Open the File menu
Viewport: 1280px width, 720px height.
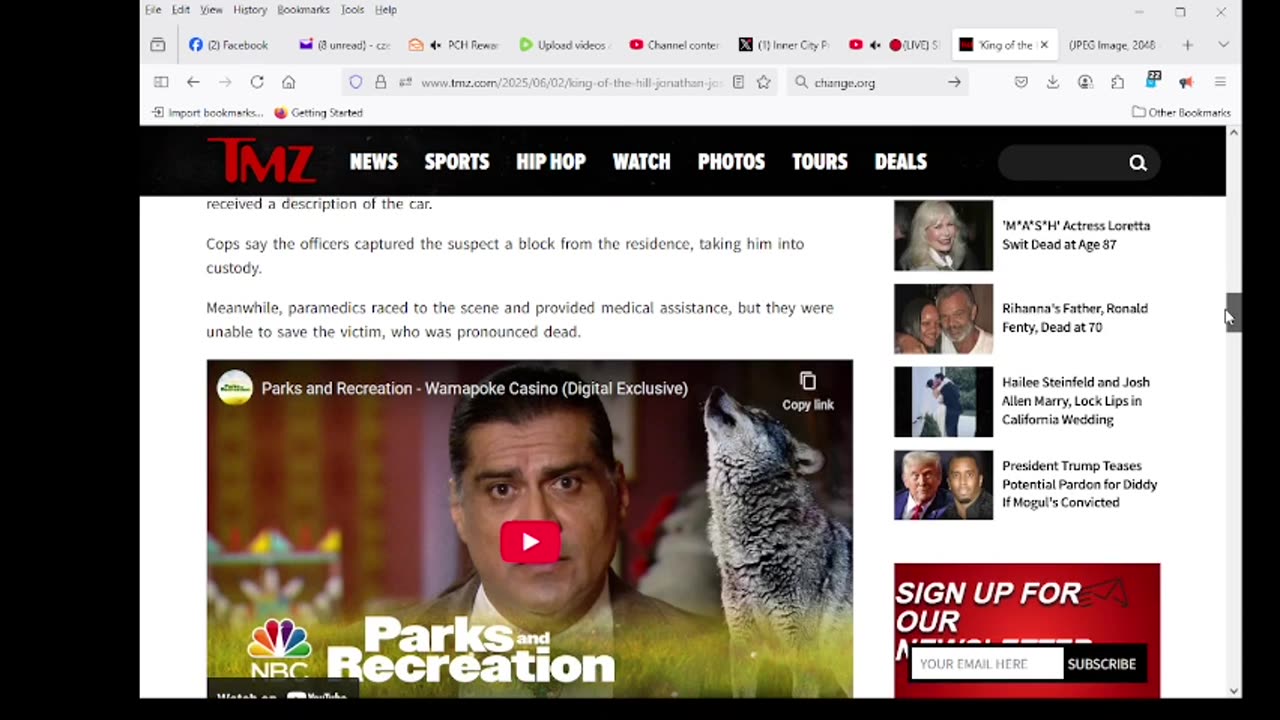153,10
